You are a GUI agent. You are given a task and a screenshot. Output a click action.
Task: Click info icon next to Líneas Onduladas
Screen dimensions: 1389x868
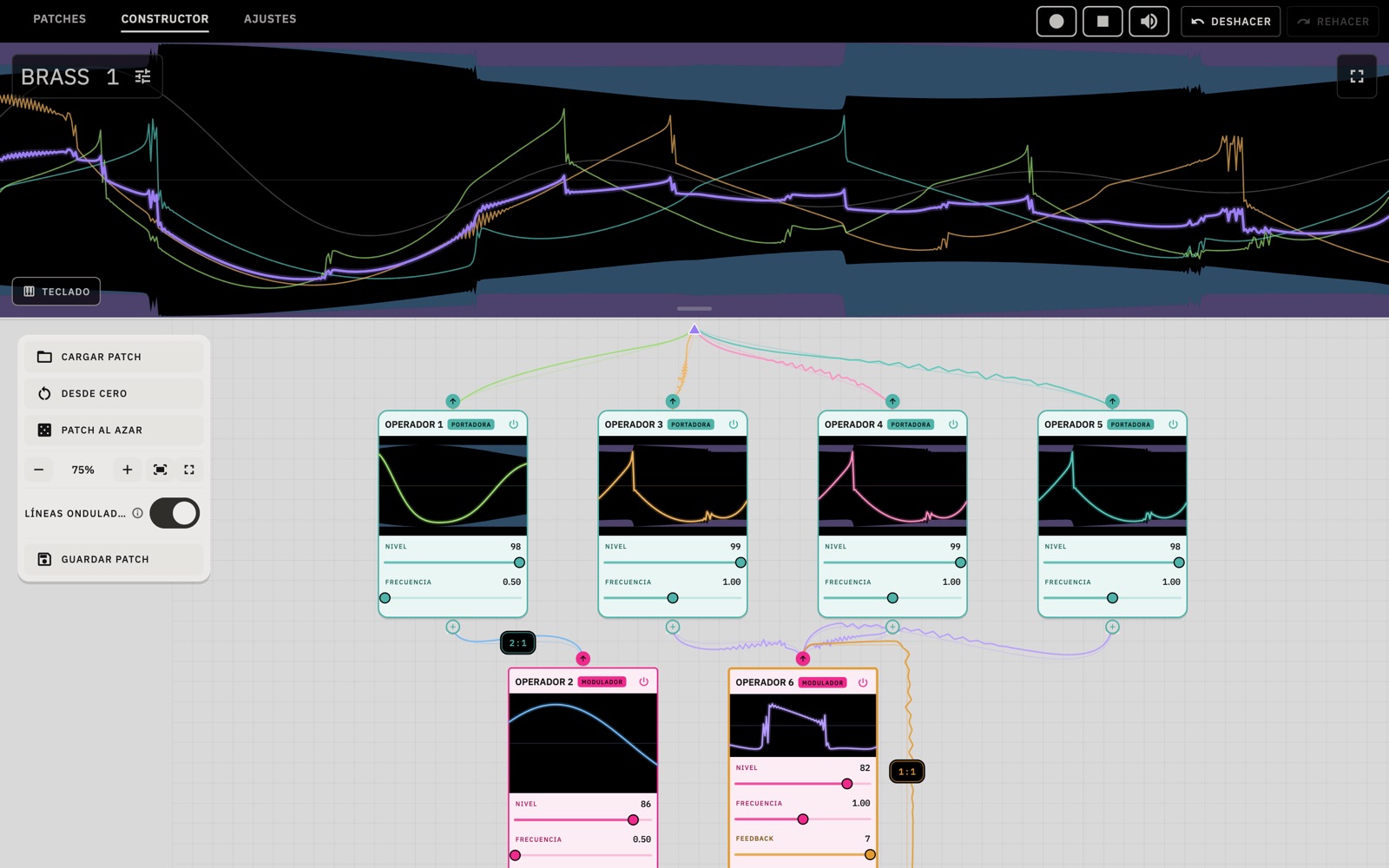137,513
